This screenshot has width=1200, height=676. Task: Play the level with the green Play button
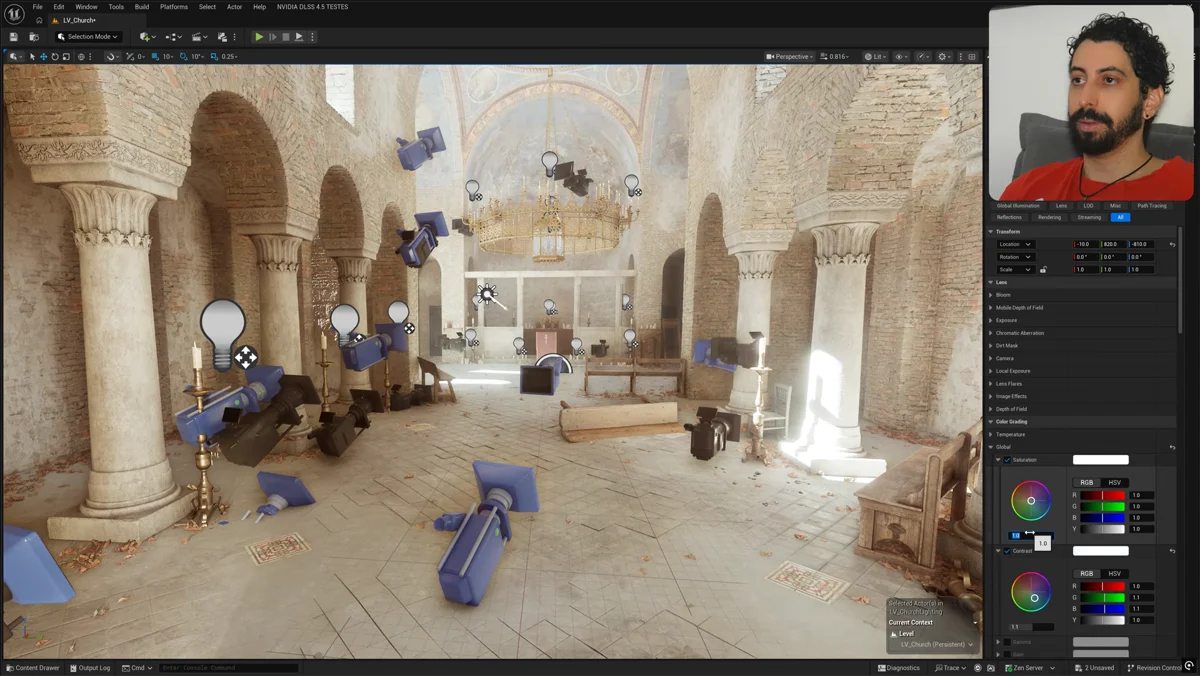[259, 37]
